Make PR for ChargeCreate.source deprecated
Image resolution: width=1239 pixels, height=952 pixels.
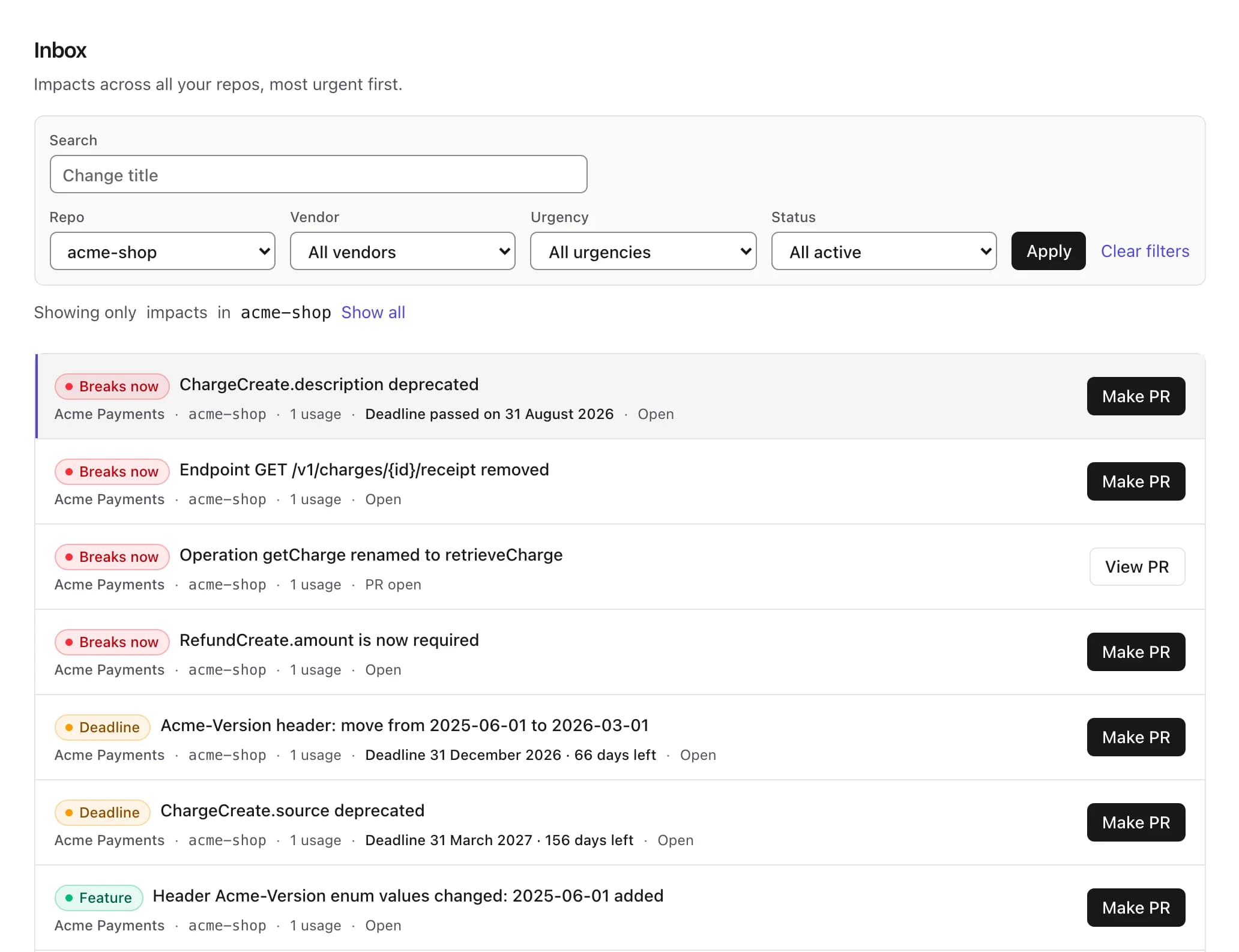[1136, 822]
